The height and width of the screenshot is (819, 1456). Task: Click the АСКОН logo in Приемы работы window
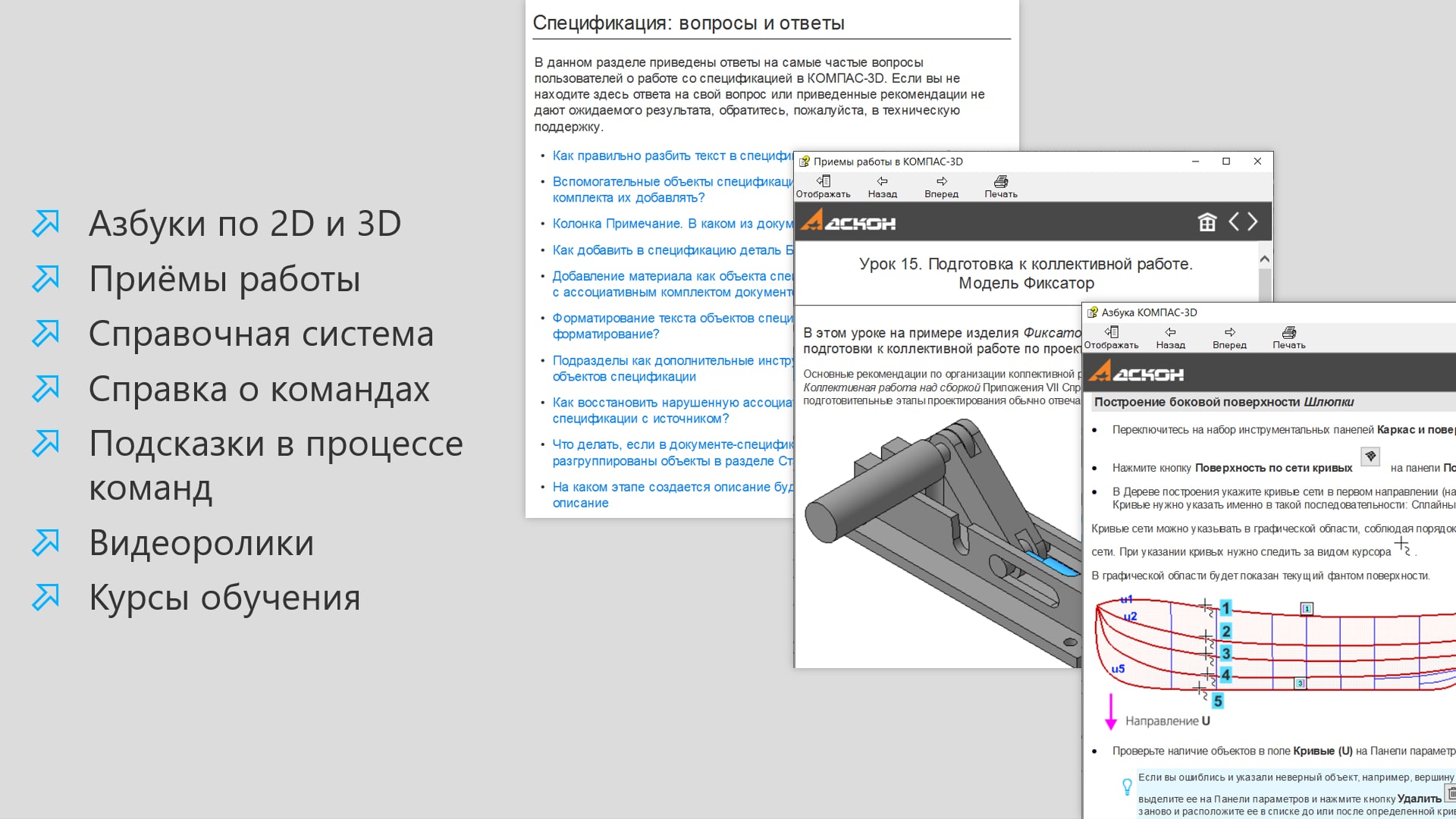click(848, 221)
